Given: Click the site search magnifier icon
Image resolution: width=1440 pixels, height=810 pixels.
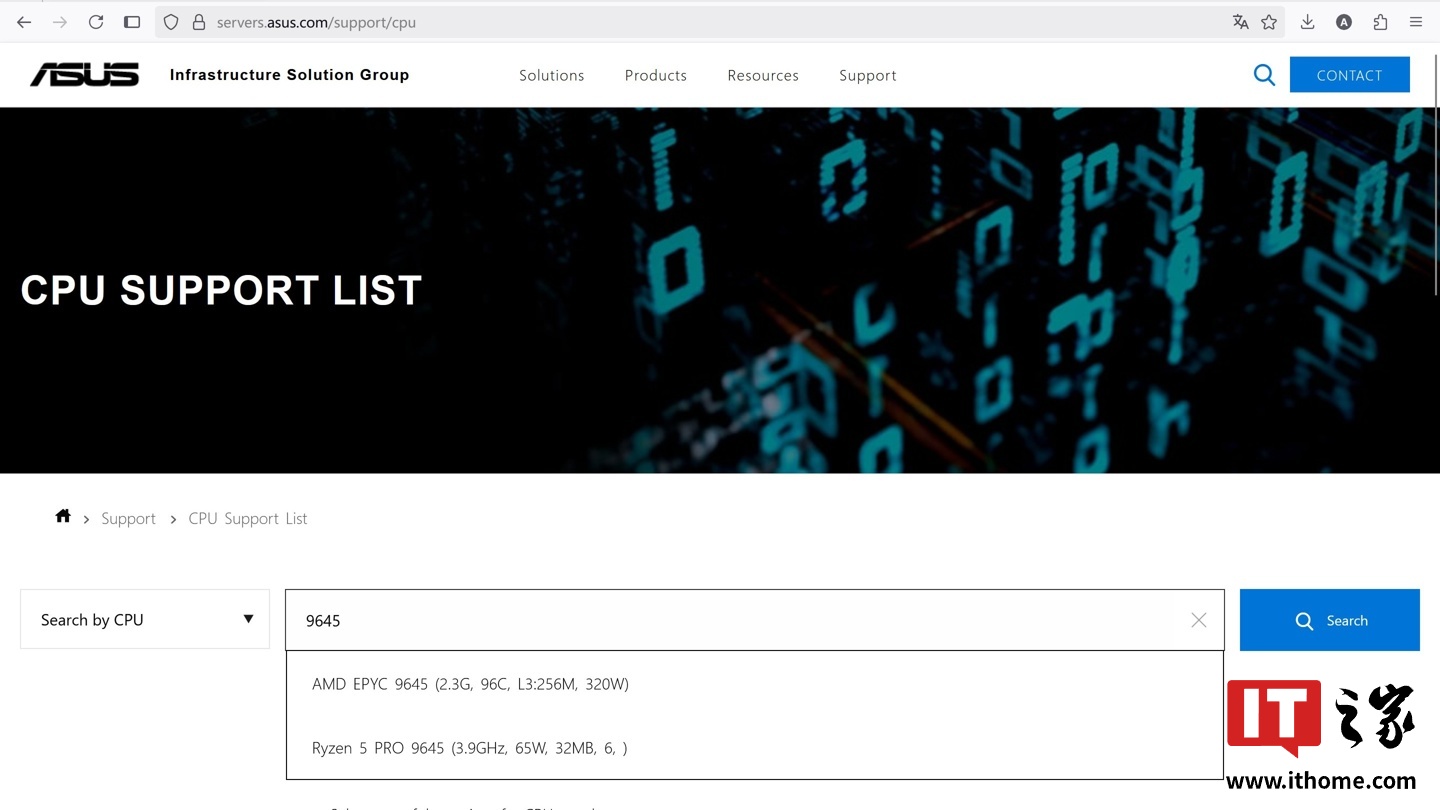Looking at the screenshot, I should coord(1264,75).
